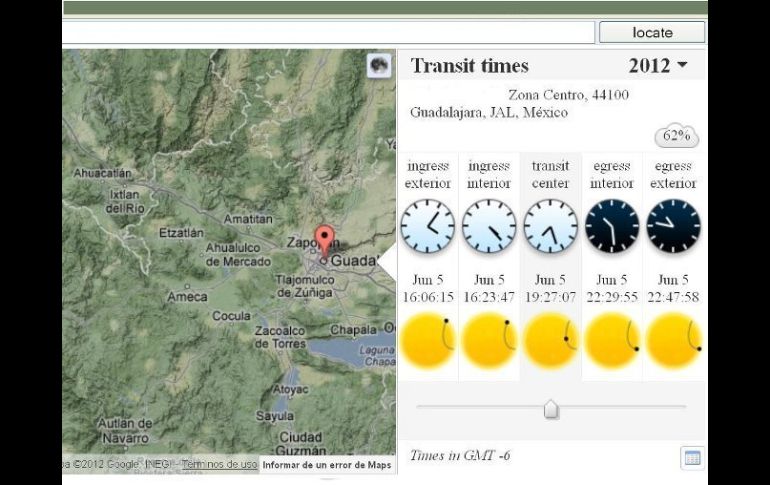Viewport: 770px width, 485px height.
Task: Select the transit center sun diagram
Action: coord(550,341)
